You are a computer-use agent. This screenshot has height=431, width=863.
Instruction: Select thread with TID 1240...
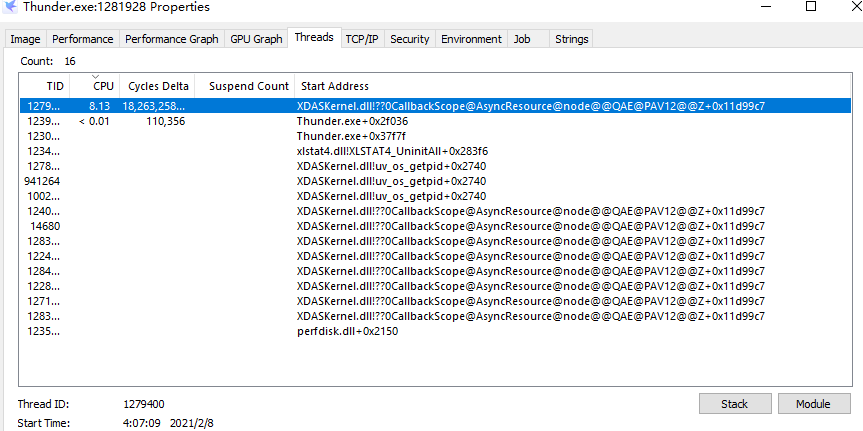pyautogui.click(x=435, y=211)
